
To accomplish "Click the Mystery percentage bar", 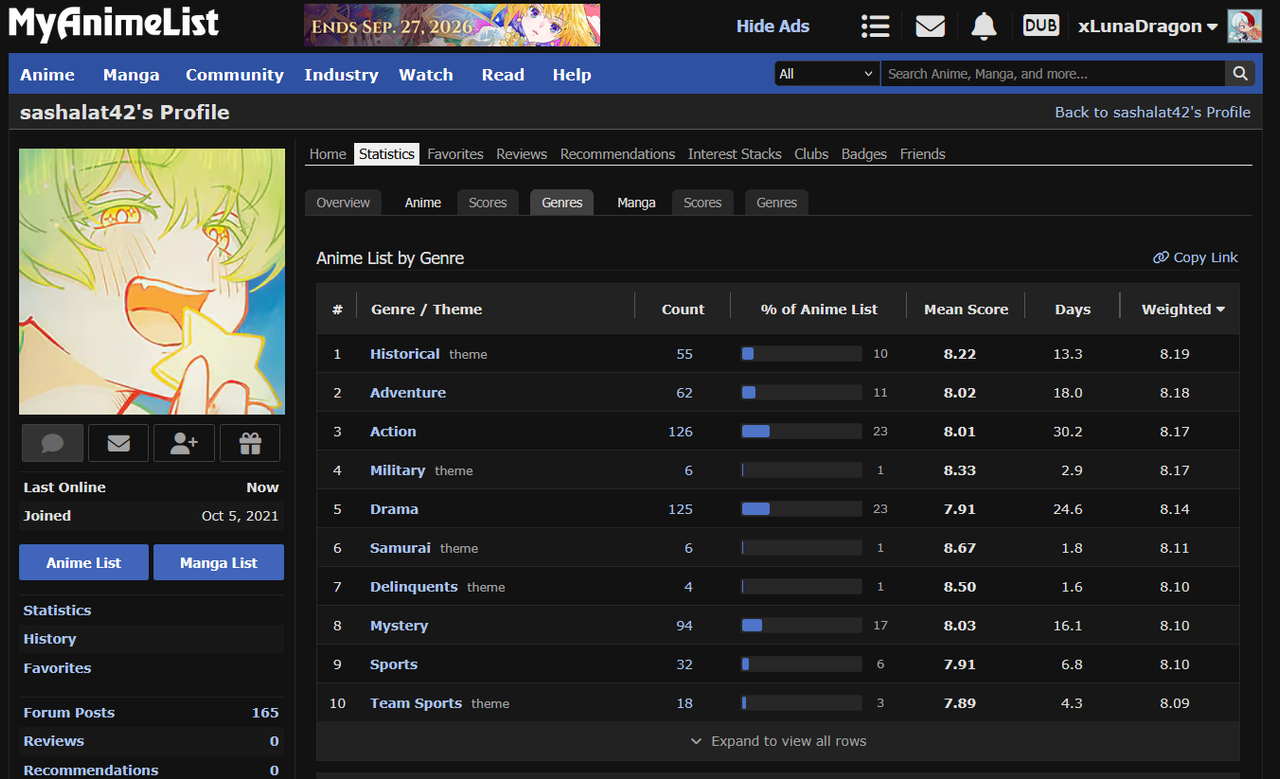I will click(x=801, y=625).
